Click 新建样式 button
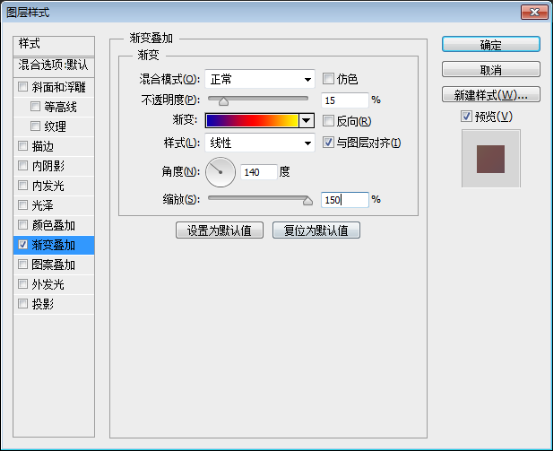The image size is (554, 452). pyautogui.click(x=491, y=94)
